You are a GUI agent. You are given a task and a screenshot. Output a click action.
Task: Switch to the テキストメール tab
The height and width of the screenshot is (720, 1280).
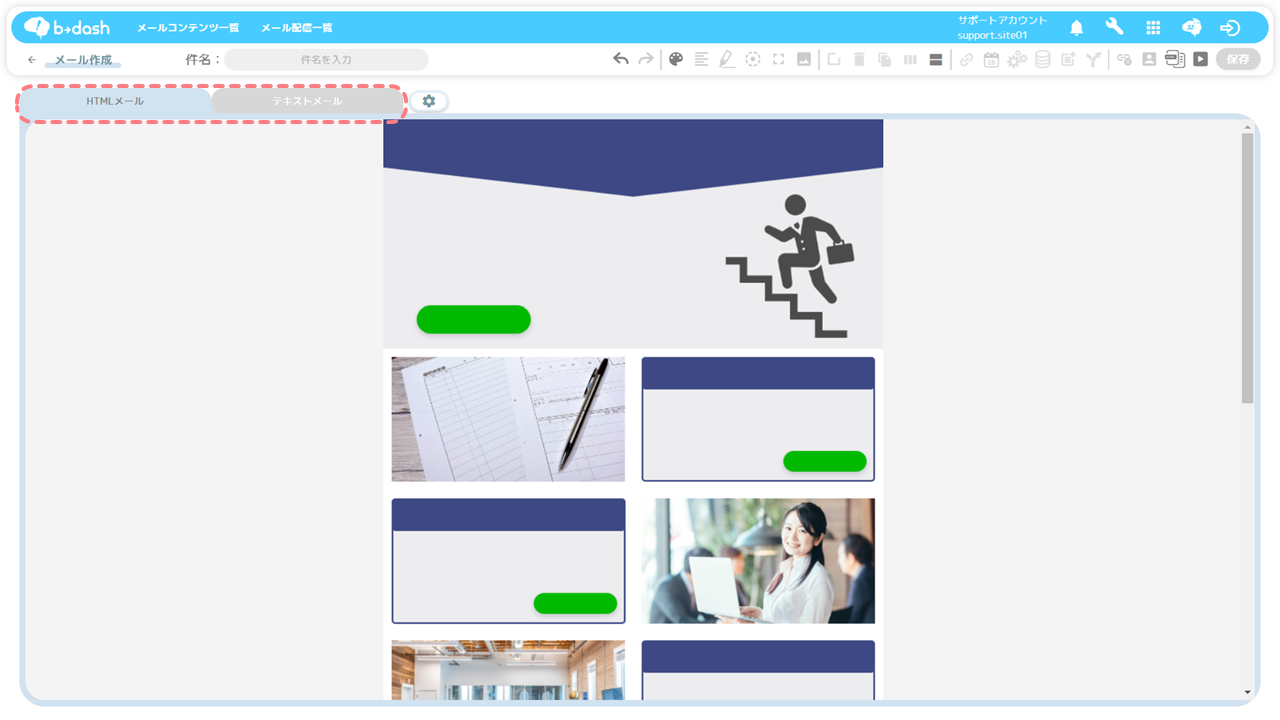[x=307, y=101]
